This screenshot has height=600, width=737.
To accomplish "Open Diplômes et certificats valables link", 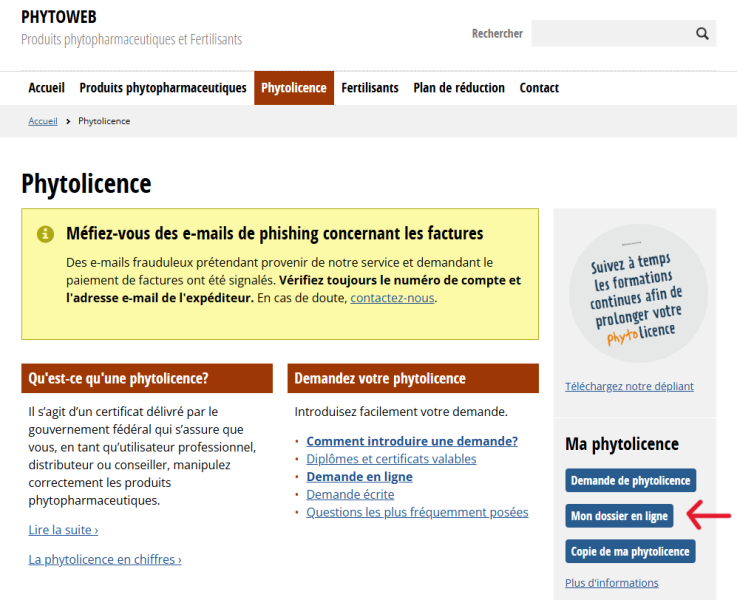I will coord(391,459).
